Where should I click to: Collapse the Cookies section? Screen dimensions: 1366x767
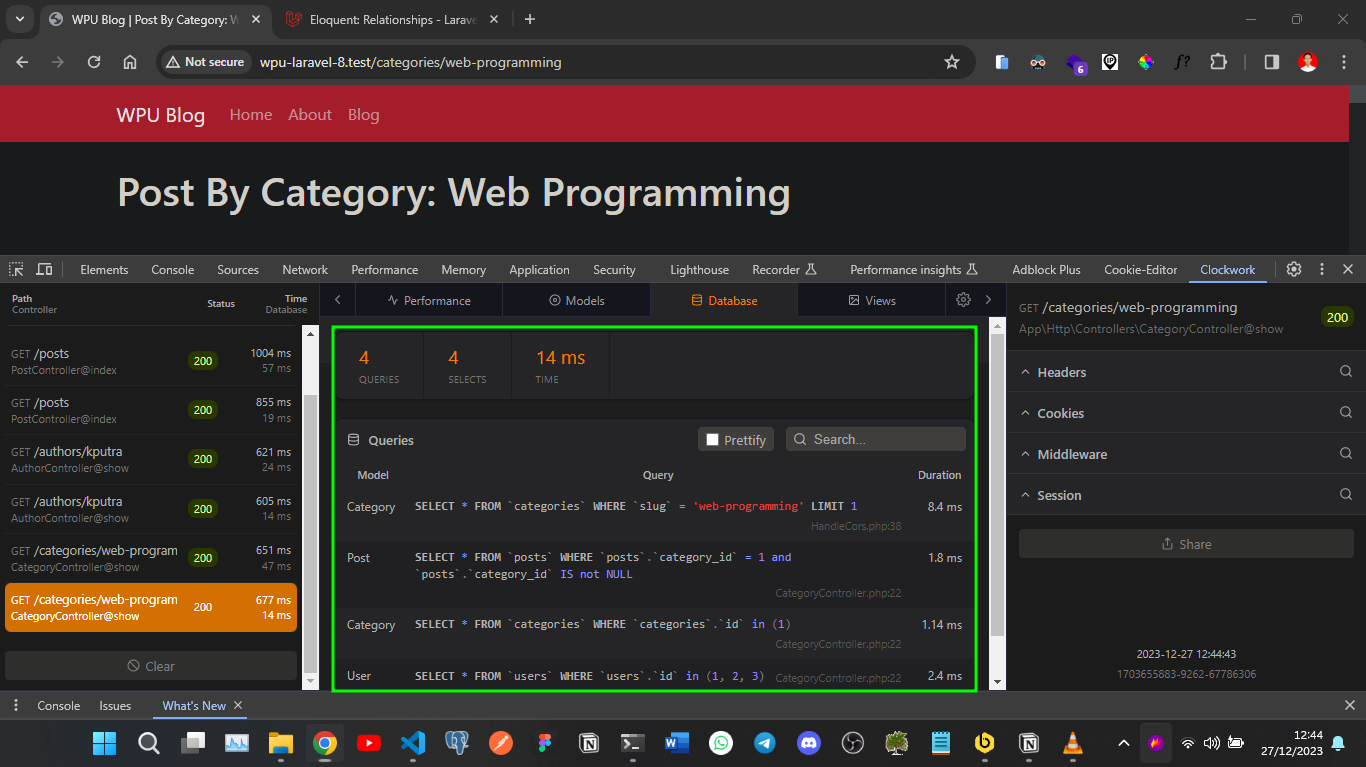coord(1025,412)
